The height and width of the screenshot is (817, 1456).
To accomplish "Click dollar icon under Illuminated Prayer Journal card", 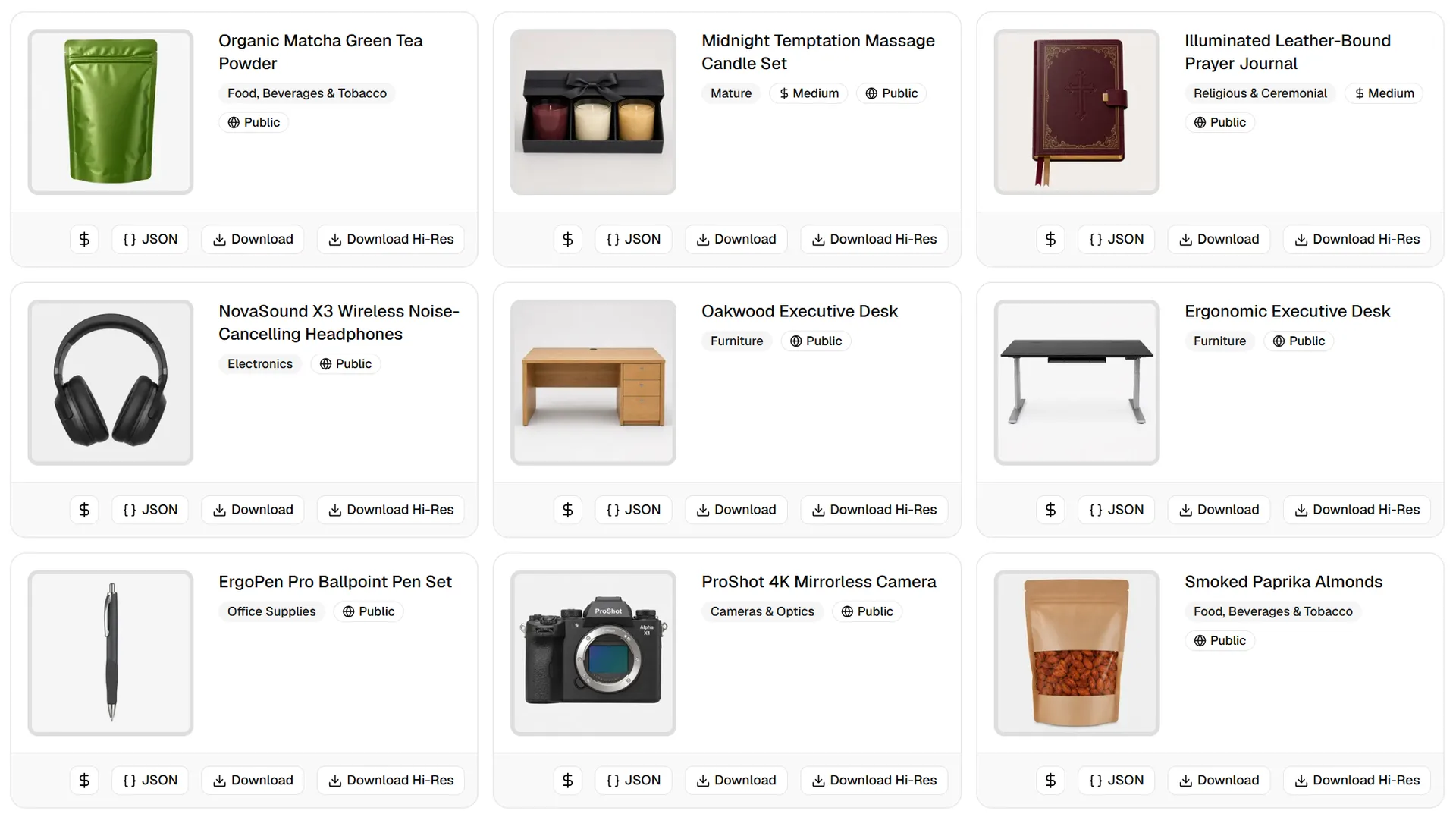I will coord(1050,239).
